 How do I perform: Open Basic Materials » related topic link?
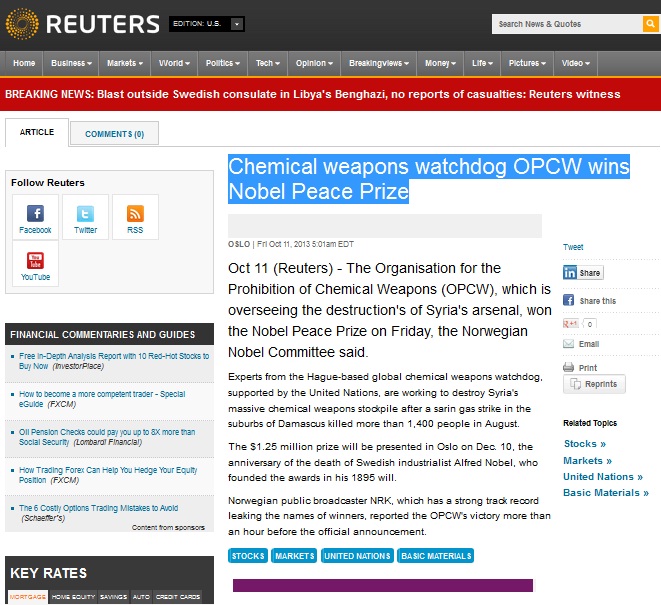coord(606,492)
